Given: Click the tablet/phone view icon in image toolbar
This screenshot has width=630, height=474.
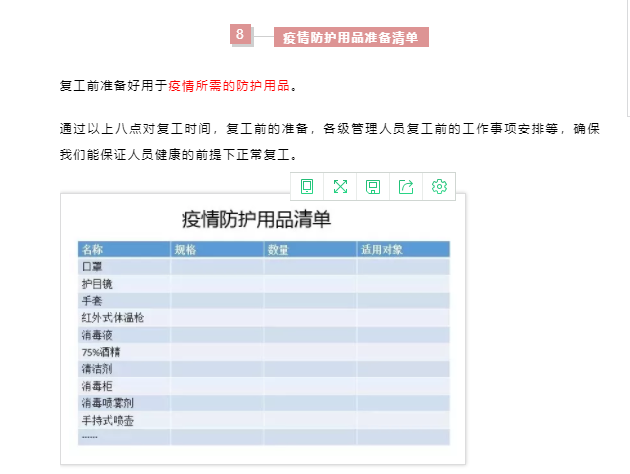Looking at the screenshot, I should point(307,187).
